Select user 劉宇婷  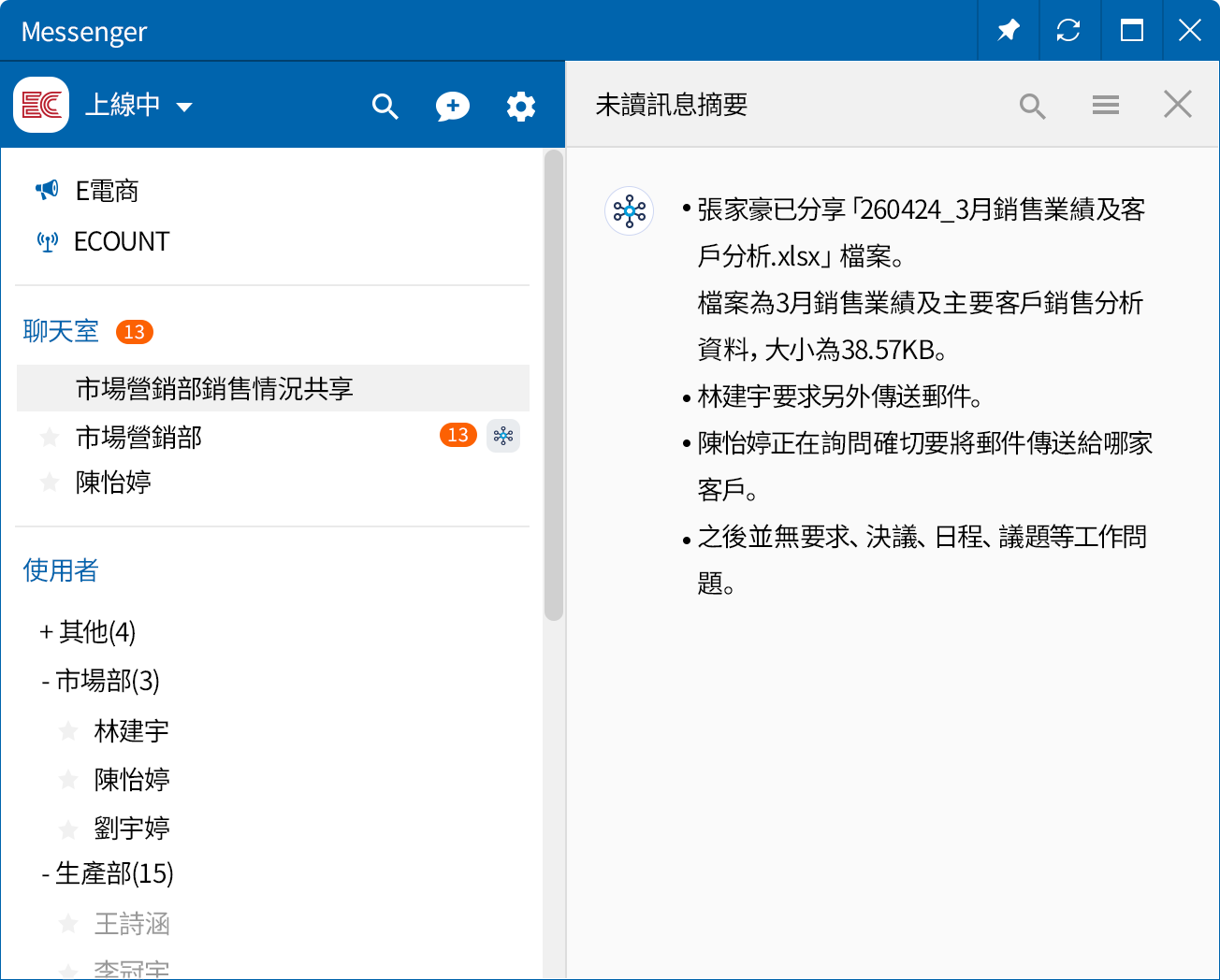pos(132,828)
